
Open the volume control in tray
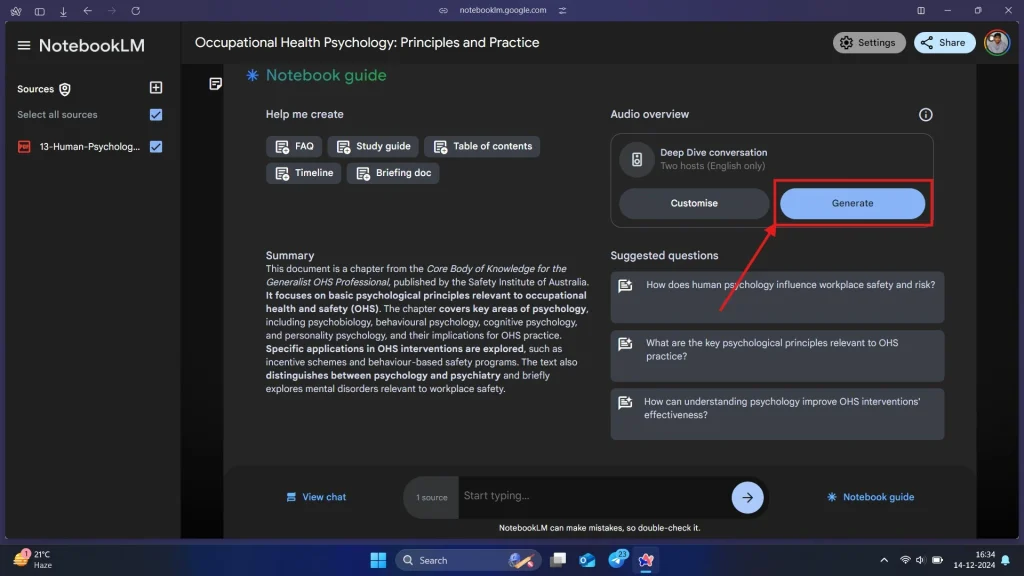[920, 560]
